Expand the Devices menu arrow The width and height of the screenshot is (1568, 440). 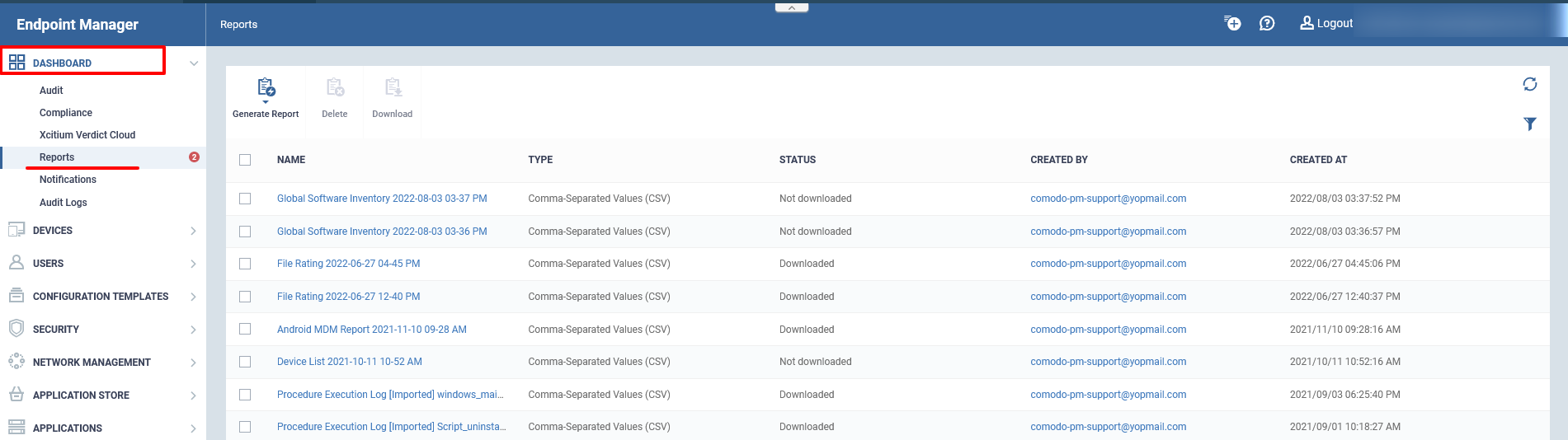click(193, 231)
